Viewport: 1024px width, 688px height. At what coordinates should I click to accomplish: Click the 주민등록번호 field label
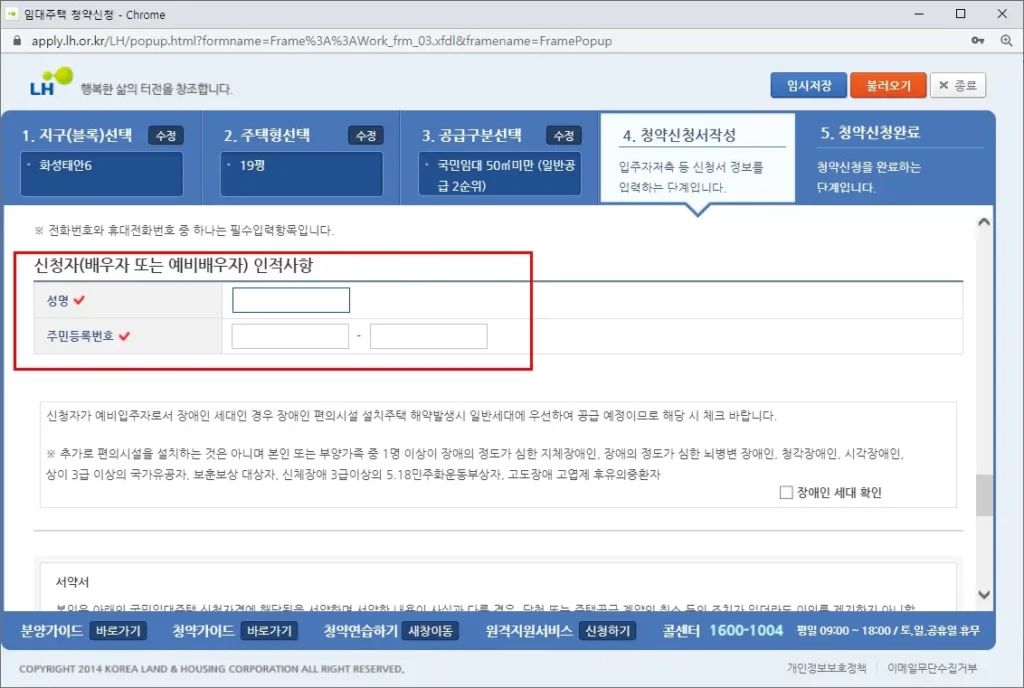pos(80,336)
